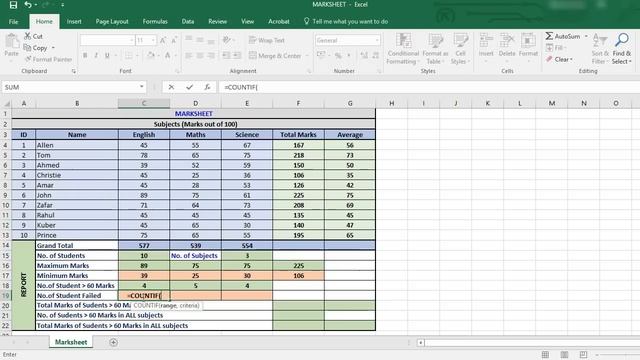
Task: Open Cell Styles gallery
Action: (x=460, y=49)
